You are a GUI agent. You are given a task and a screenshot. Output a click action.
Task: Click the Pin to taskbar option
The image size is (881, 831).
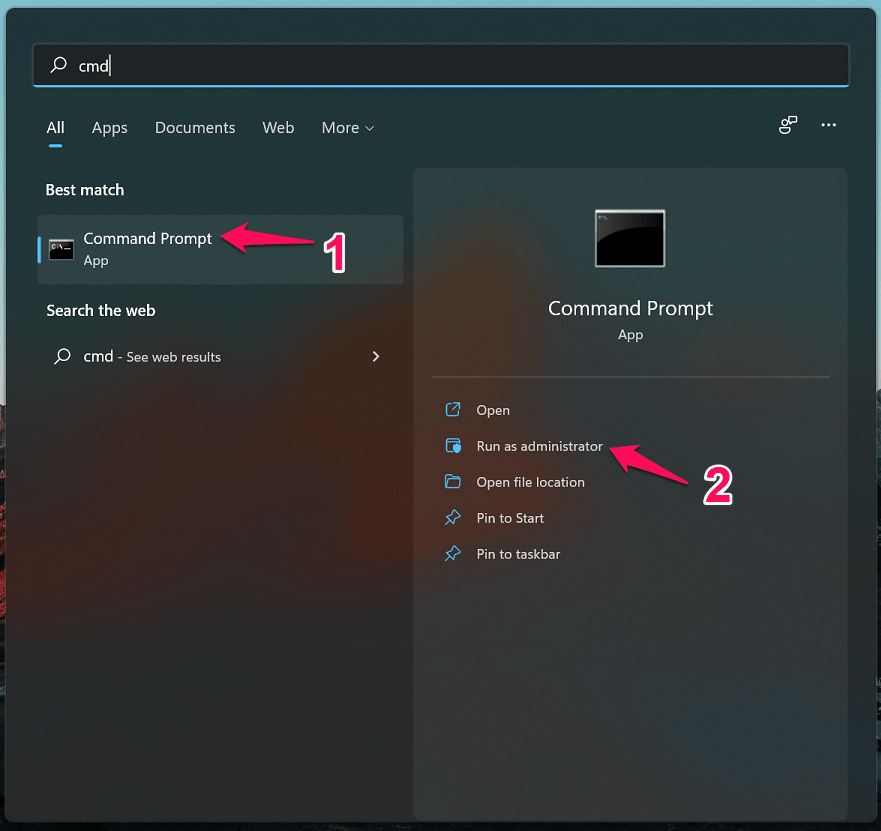[x=518, y=554]
